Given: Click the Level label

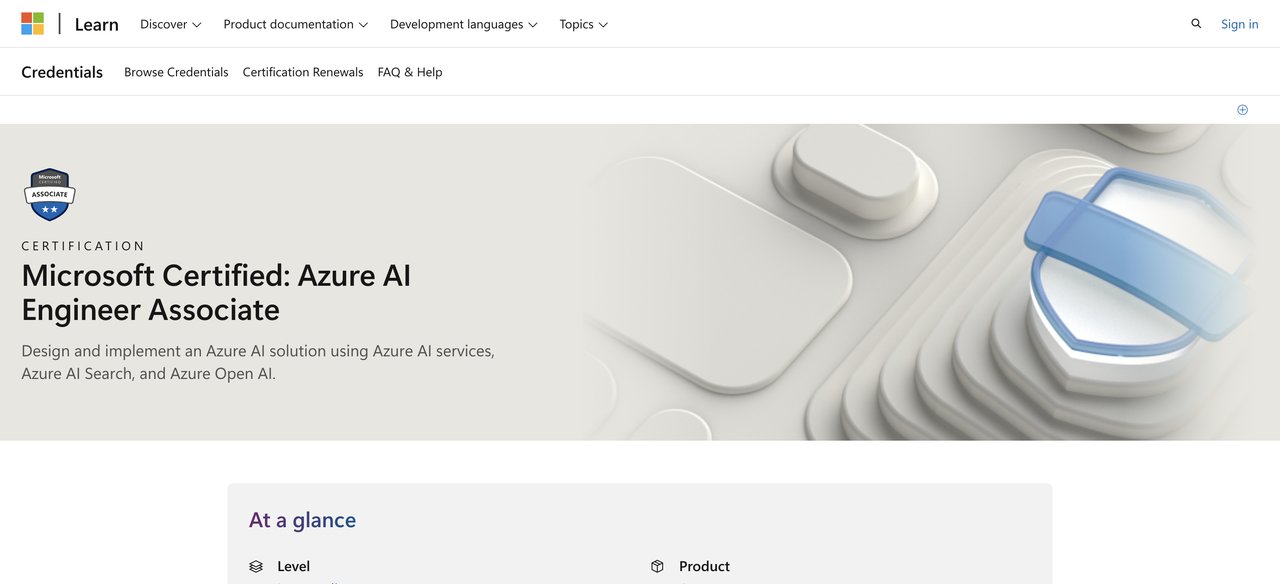Looking at the screenshot, I should (294, 566).
